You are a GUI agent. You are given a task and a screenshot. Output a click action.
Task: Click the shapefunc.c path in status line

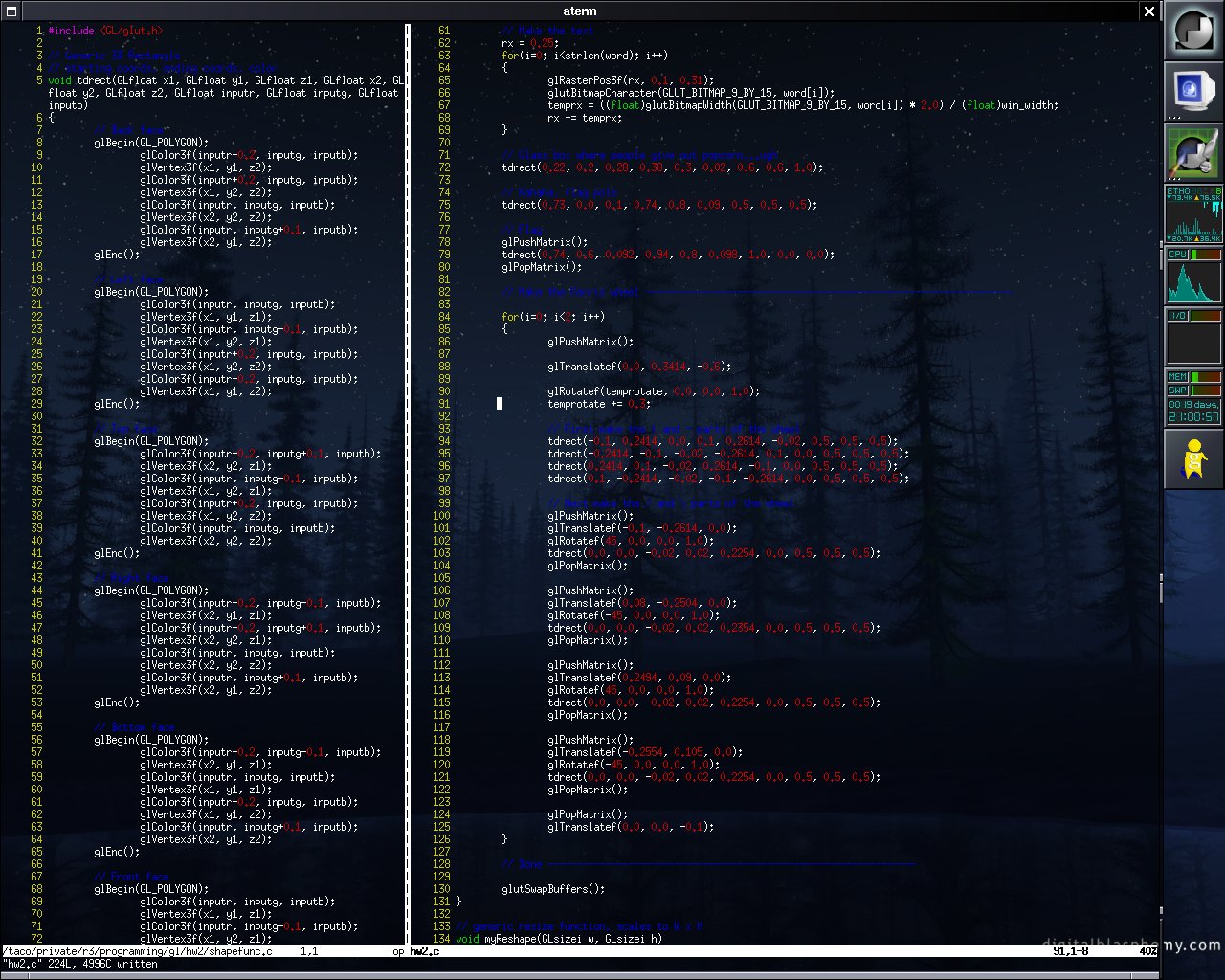pos(136,951)
